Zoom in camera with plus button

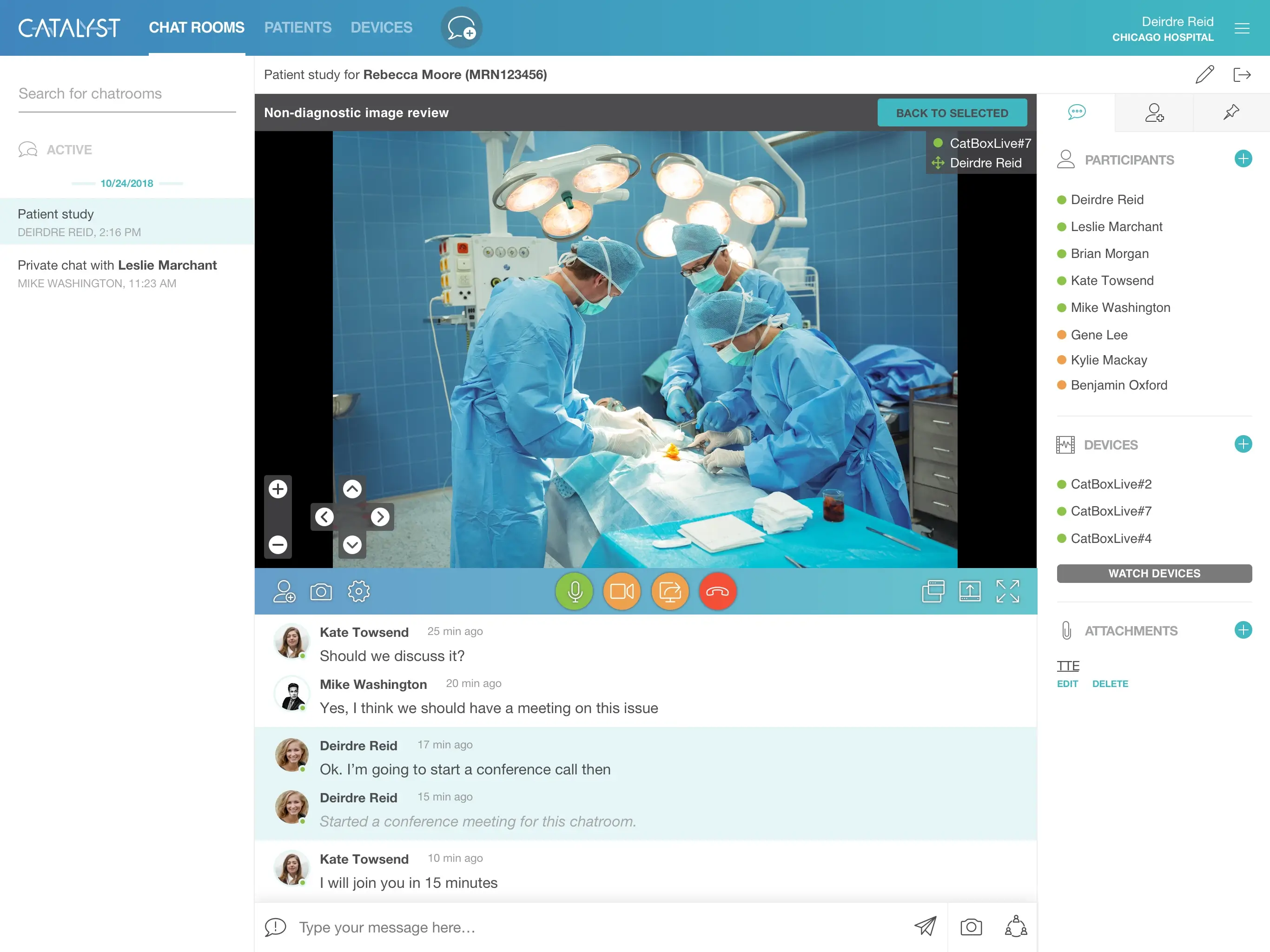click(278, 489)
